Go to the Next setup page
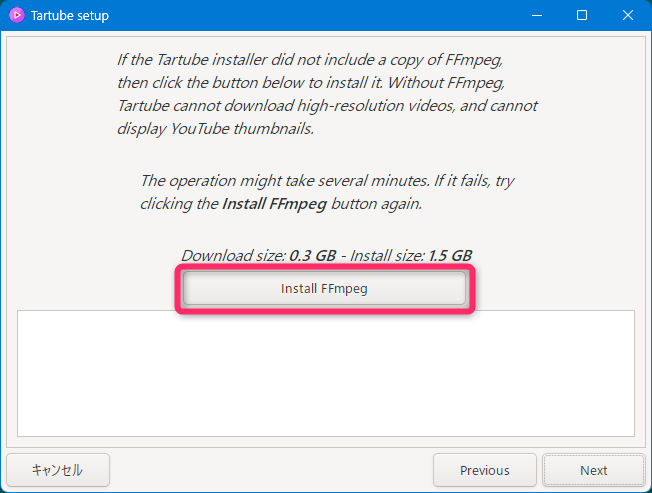Screen dimensions: 652x493 click(593, 470)
